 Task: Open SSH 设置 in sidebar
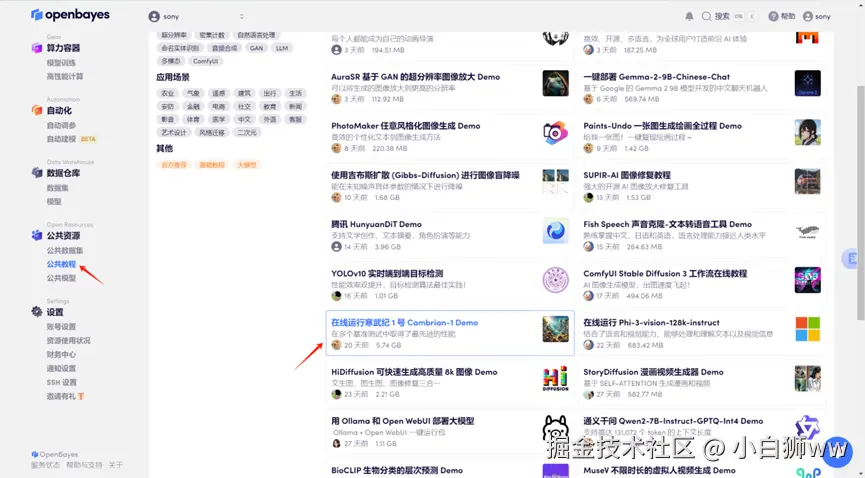pyautogui.click(x=62, y=382)
